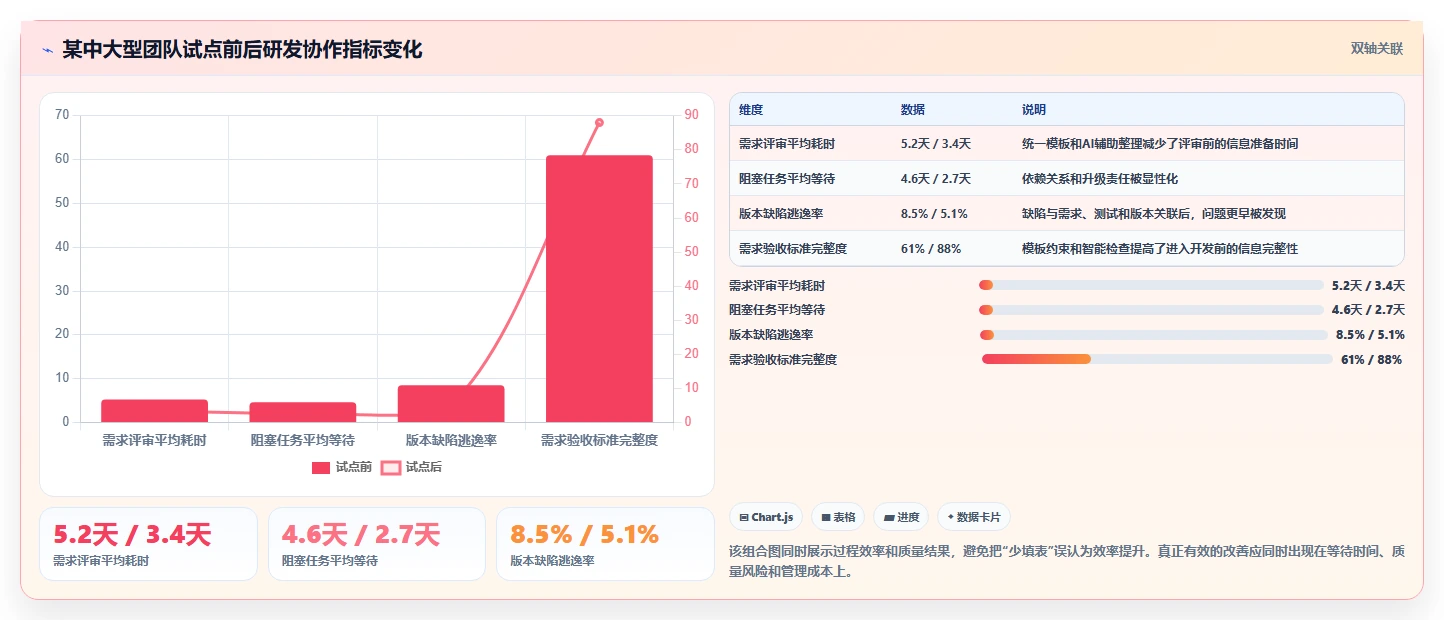
Task: Click the 版本缺陷逃逸率 bar in chart
Action: tap(451, 404)
